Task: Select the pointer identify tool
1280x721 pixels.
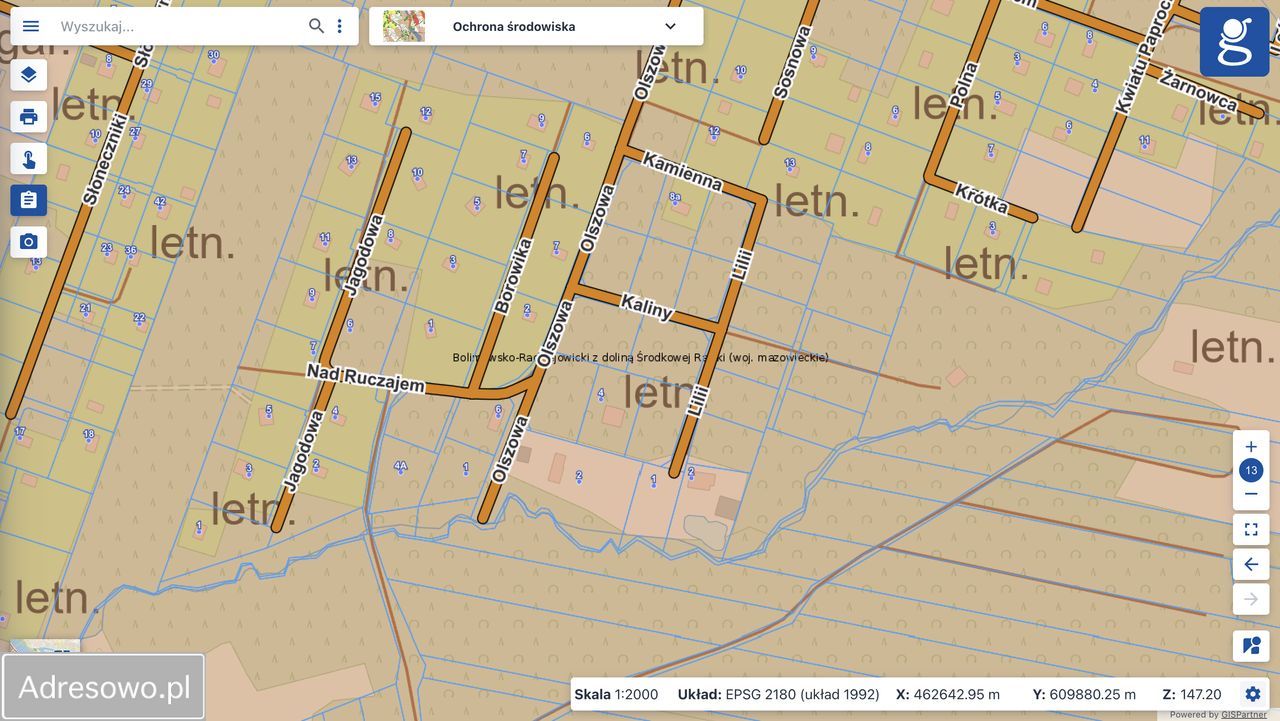Action: coord(28,159)
